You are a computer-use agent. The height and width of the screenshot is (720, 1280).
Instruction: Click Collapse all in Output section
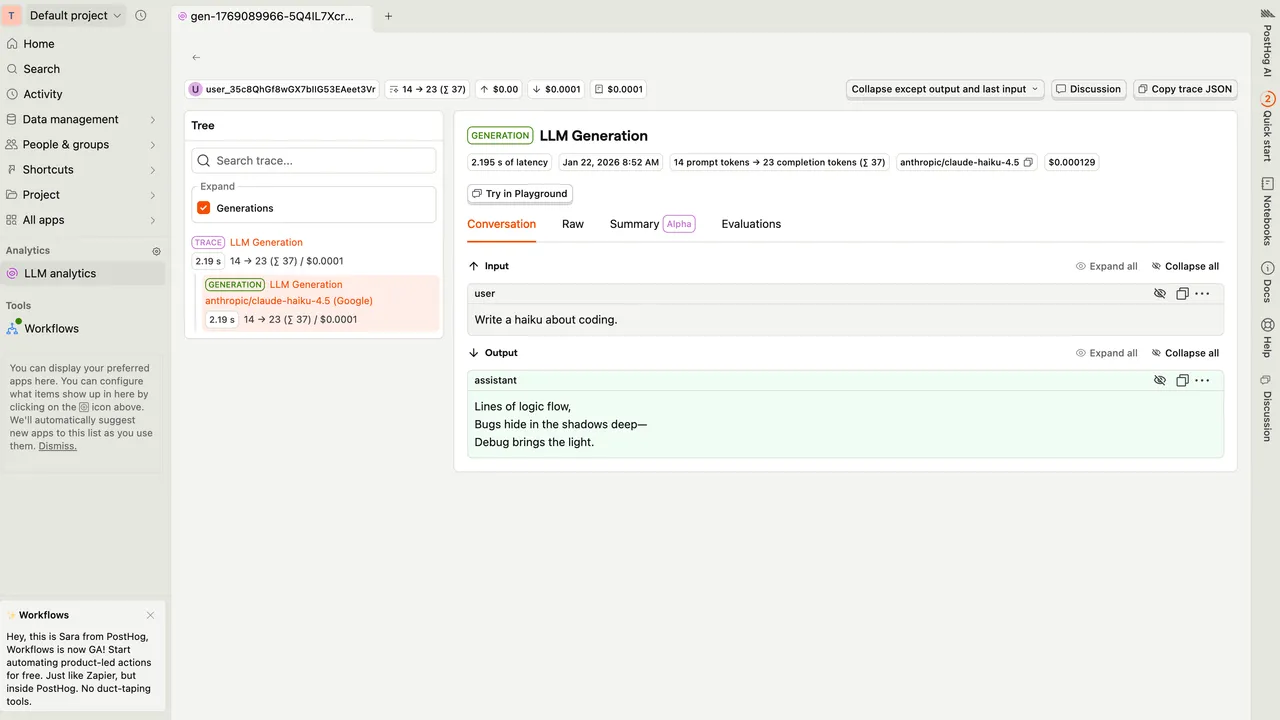click(1185, 353)
